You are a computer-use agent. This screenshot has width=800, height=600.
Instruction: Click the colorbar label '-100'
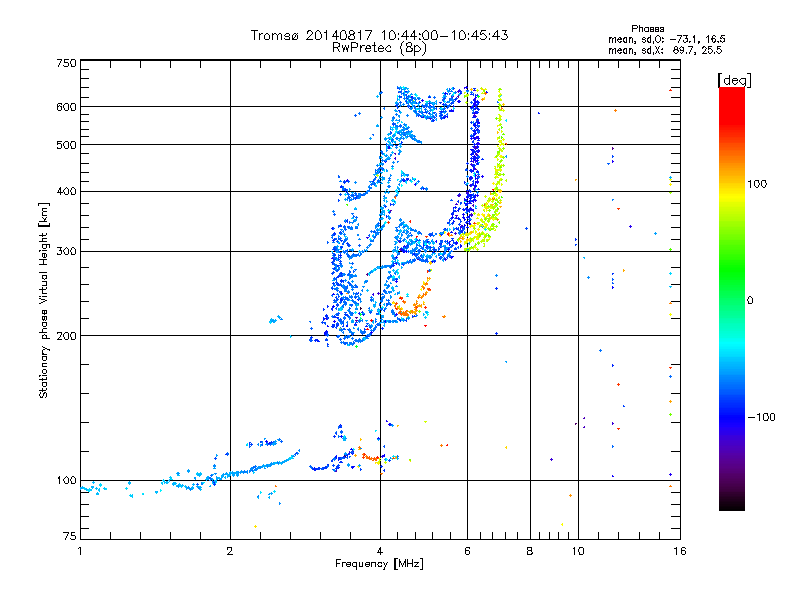pyautogui.click(x=762, y=417)
